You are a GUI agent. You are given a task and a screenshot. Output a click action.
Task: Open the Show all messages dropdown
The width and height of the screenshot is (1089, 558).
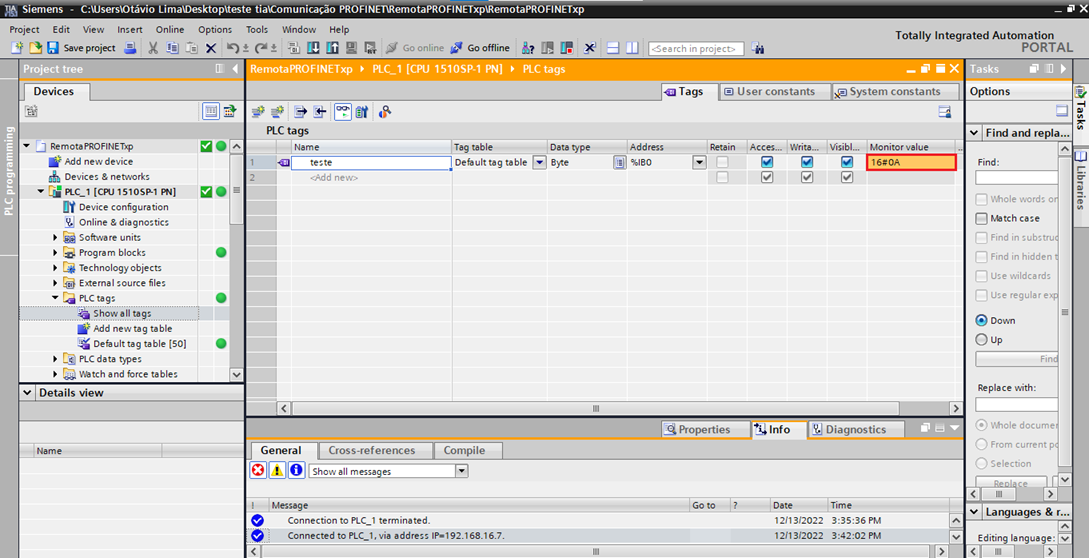(x=461, y=471)
